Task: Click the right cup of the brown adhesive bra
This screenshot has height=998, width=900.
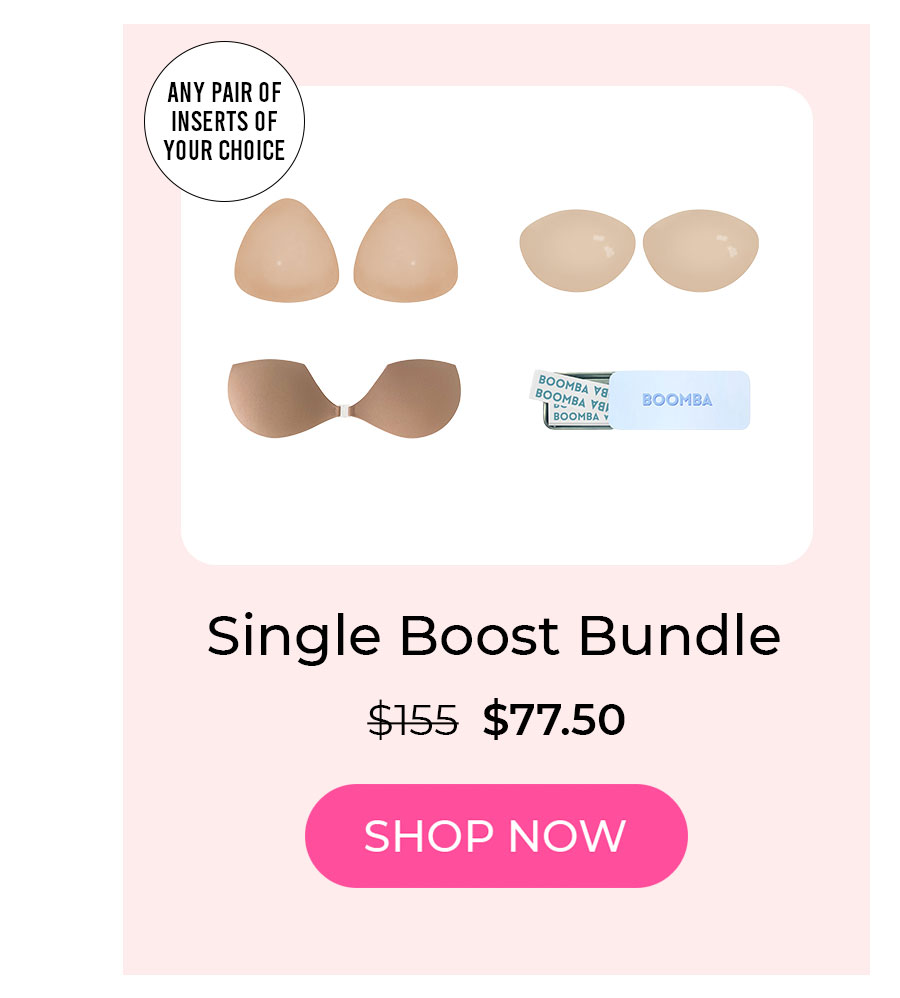Action: 407,398
